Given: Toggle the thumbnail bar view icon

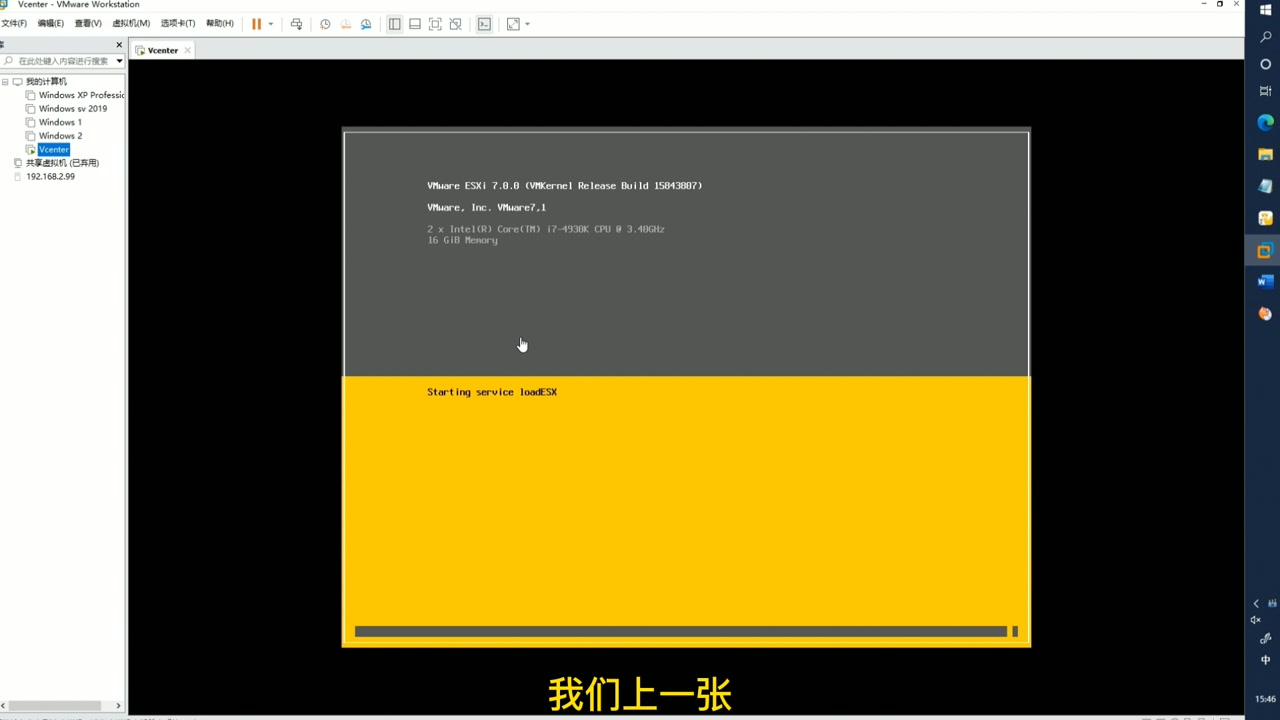Looking at the screenshot, I should click(x=415, y=24).
